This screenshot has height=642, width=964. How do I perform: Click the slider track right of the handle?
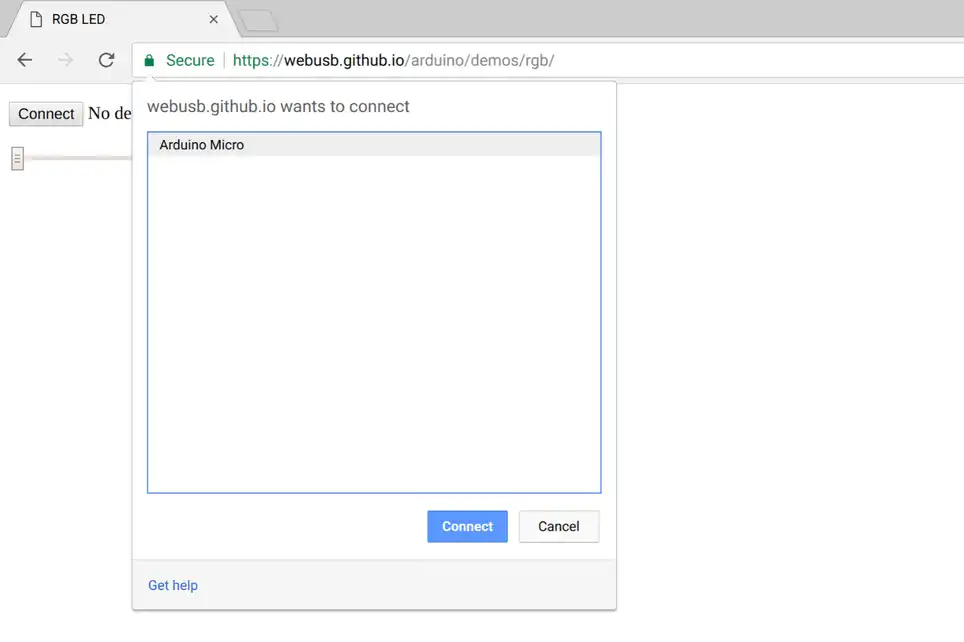click(x=80, y=158)
